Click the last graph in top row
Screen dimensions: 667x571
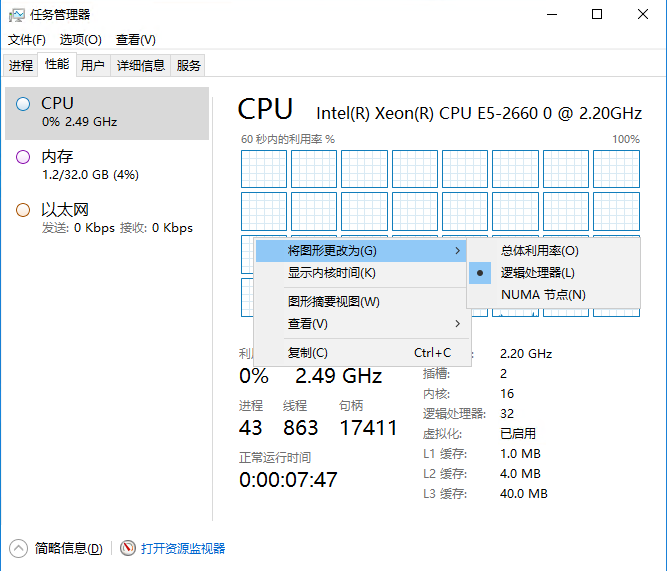616,169
